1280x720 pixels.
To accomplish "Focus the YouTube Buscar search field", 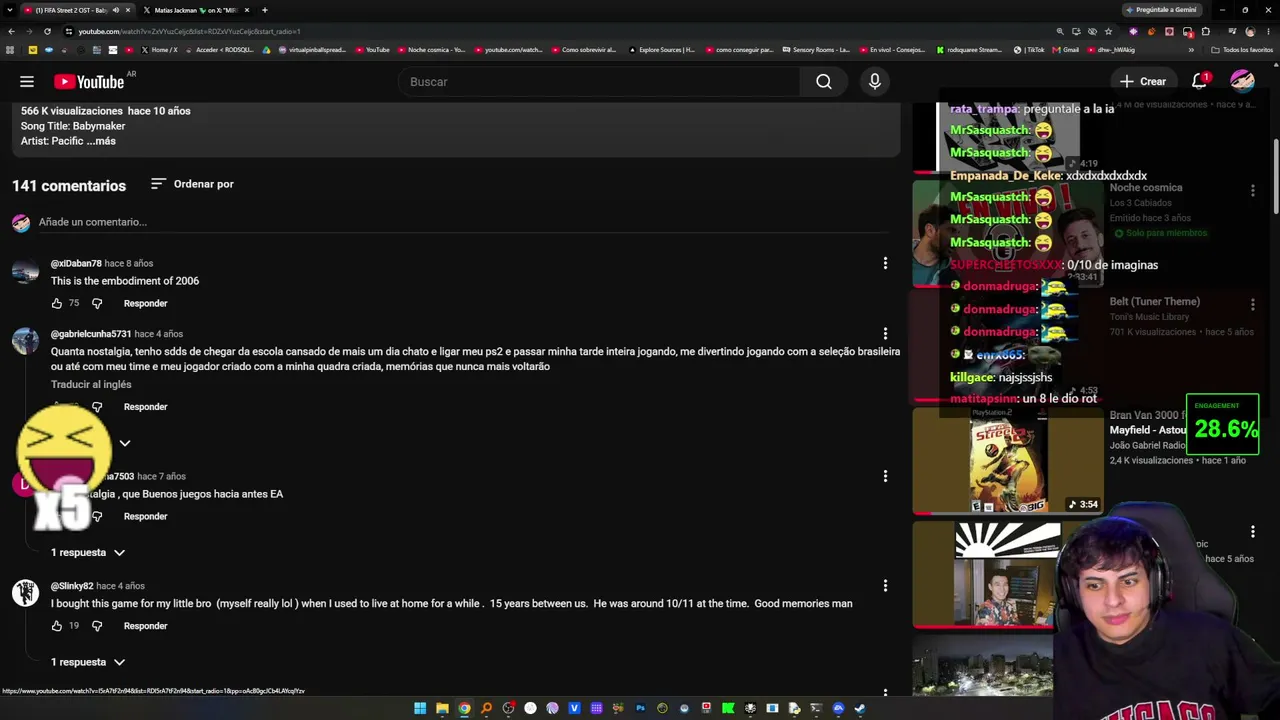I will (x=598, y=82).
